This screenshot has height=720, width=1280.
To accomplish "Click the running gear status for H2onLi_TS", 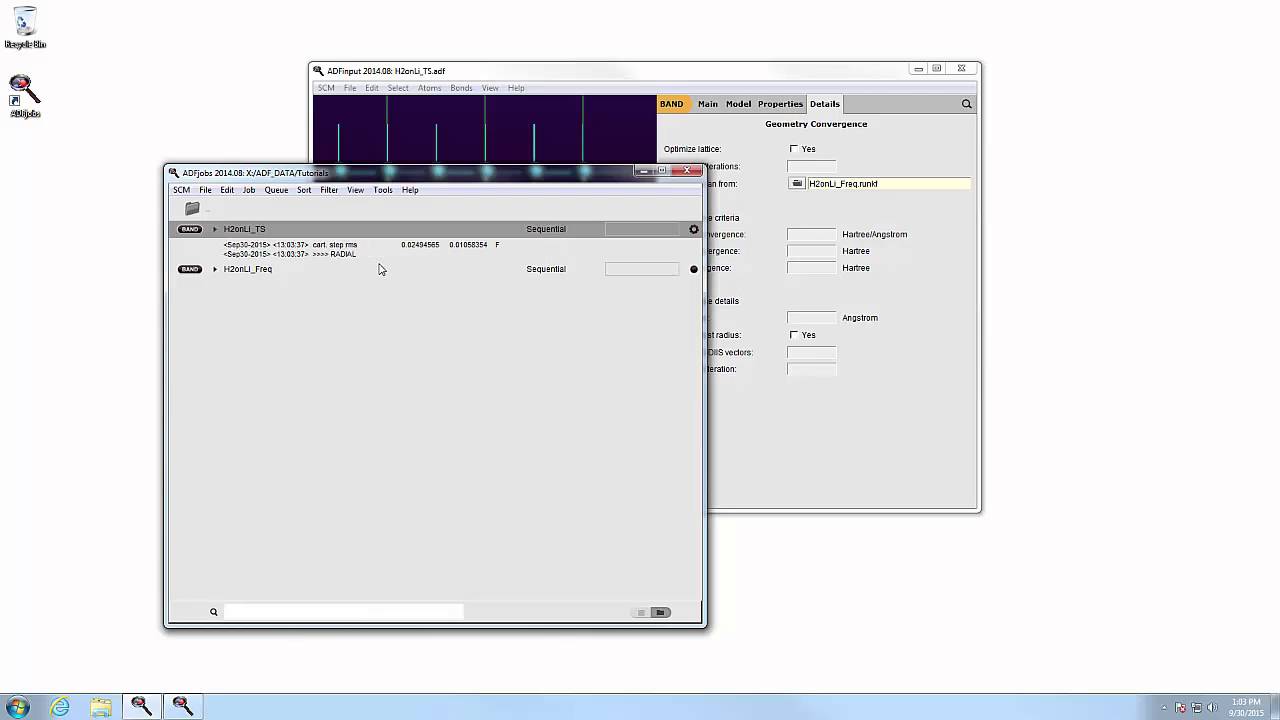I will point(694,229).
